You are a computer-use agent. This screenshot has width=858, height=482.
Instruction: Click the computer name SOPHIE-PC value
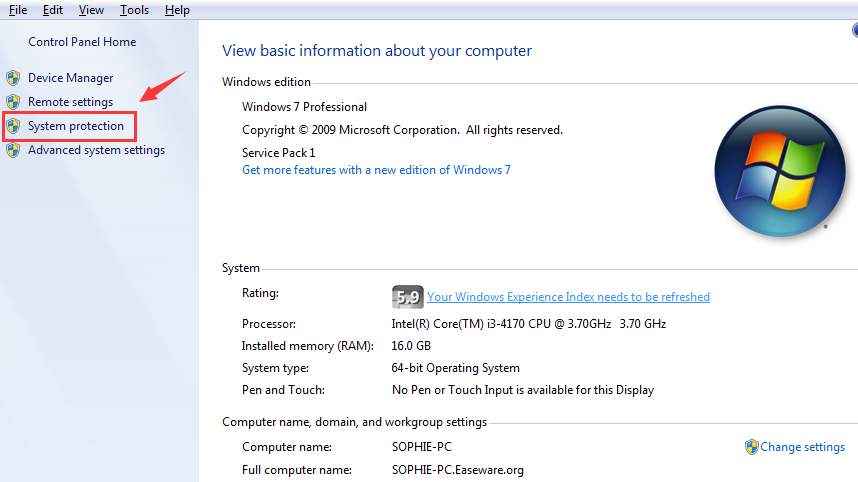422,447
